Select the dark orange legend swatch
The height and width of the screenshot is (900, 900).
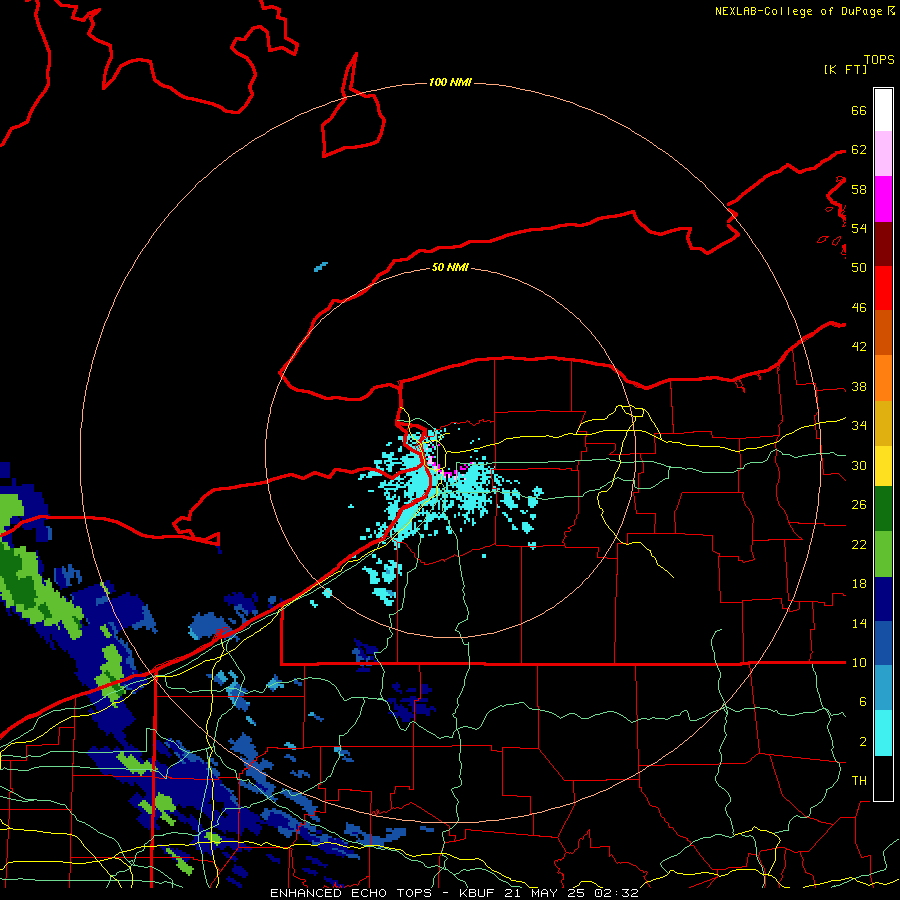[x=883, y=333]
